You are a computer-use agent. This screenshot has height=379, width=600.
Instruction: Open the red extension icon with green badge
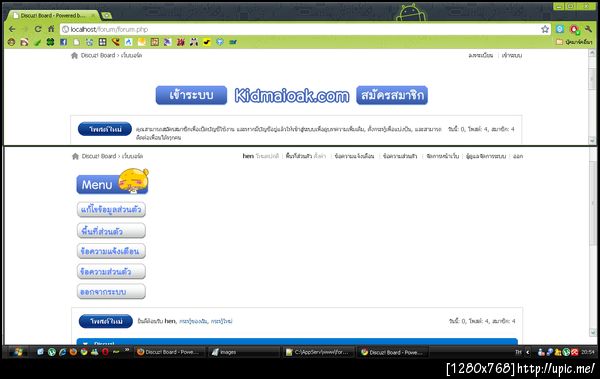click(x=574, y=29)
